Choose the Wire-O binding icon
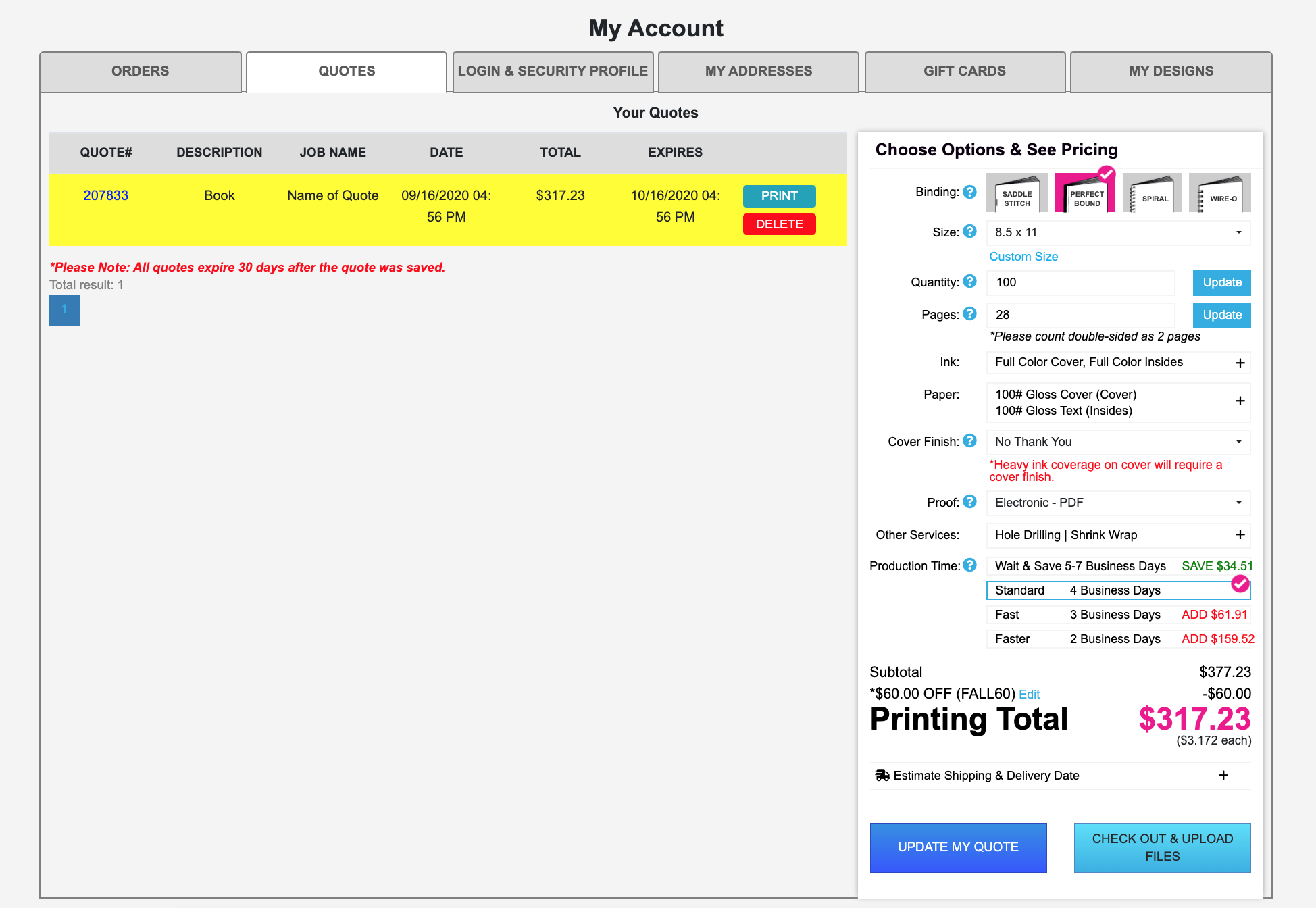 (x=1219, y=194)
